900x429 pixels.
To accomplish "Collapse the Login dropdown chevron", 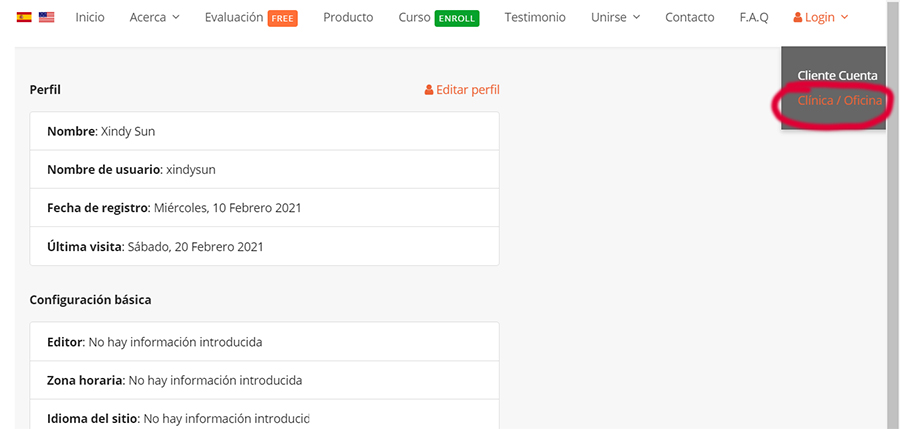I will 844,18.
